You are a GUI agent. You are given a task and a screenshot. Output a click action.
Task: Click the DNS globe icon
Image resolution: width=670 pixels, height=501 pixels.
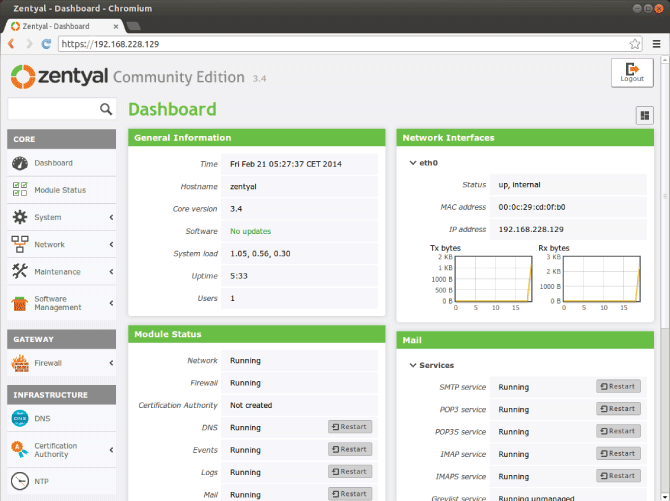20,418
